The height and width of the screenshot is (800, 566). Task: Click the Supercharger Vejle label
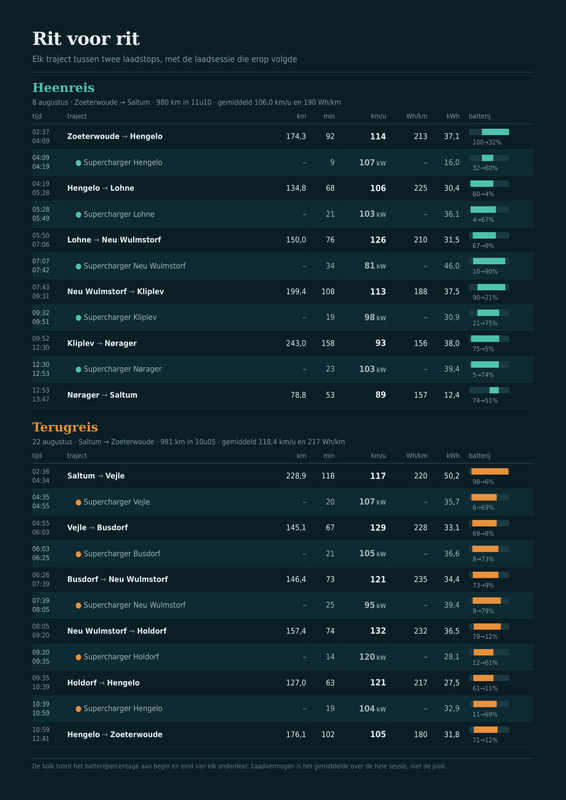click(117, 502)
